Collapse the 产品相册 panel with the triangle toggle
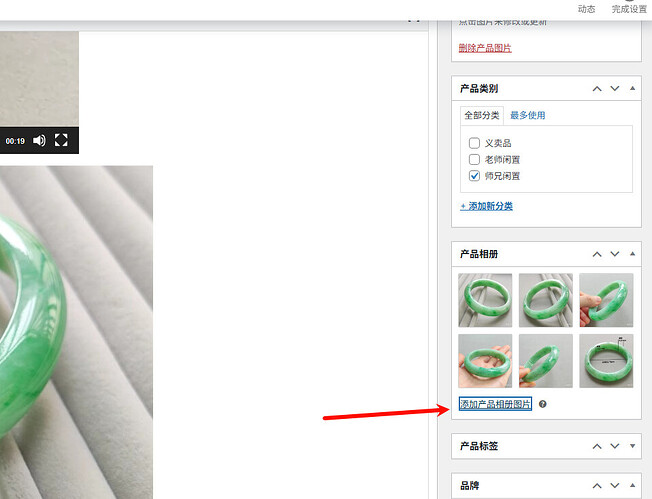 click(632, 254)
